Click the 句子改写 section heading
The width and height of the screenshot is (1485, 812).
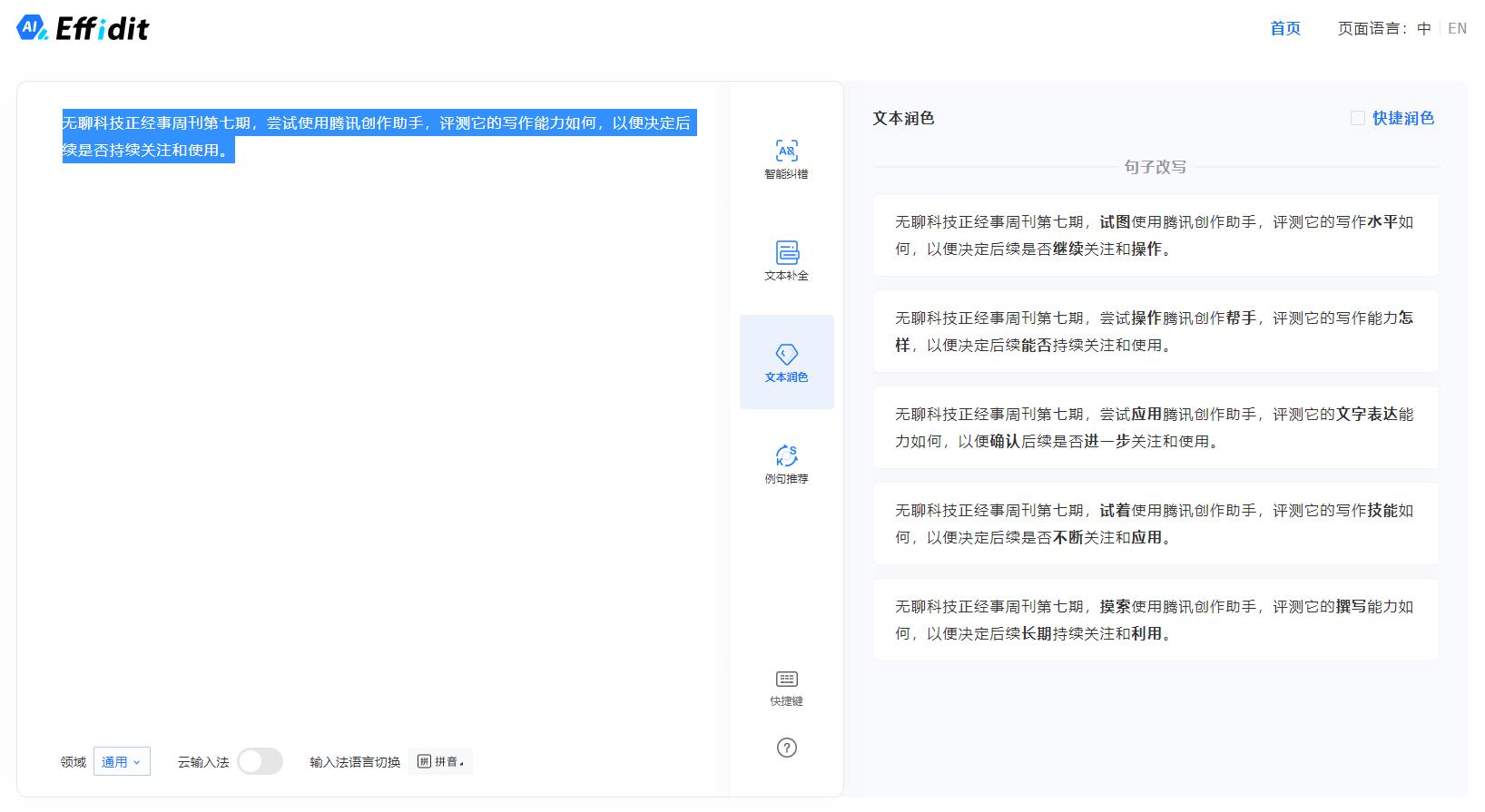click(1155, 167)
